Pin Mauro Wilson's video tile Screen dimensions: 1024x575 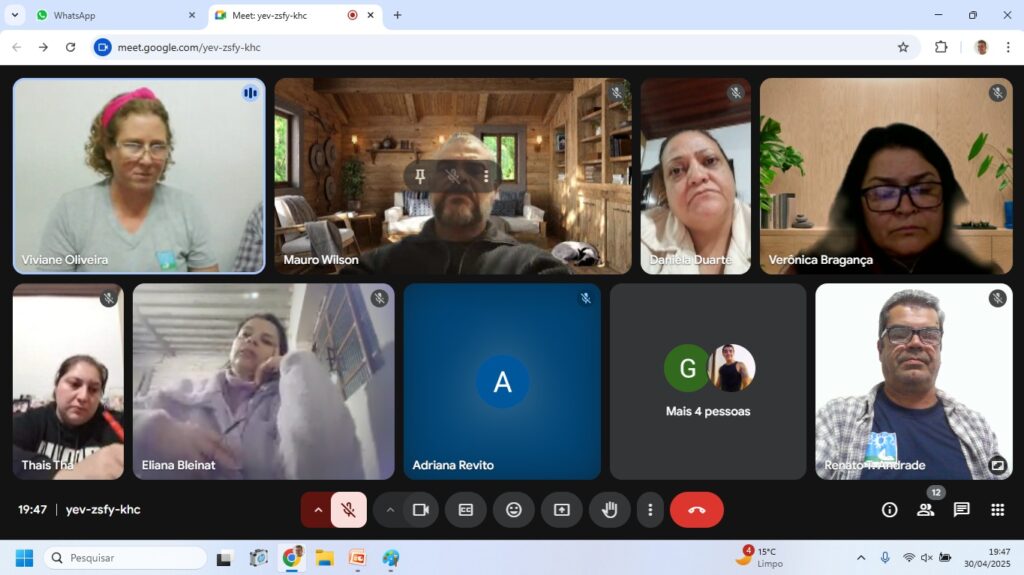tap(421, 176)
